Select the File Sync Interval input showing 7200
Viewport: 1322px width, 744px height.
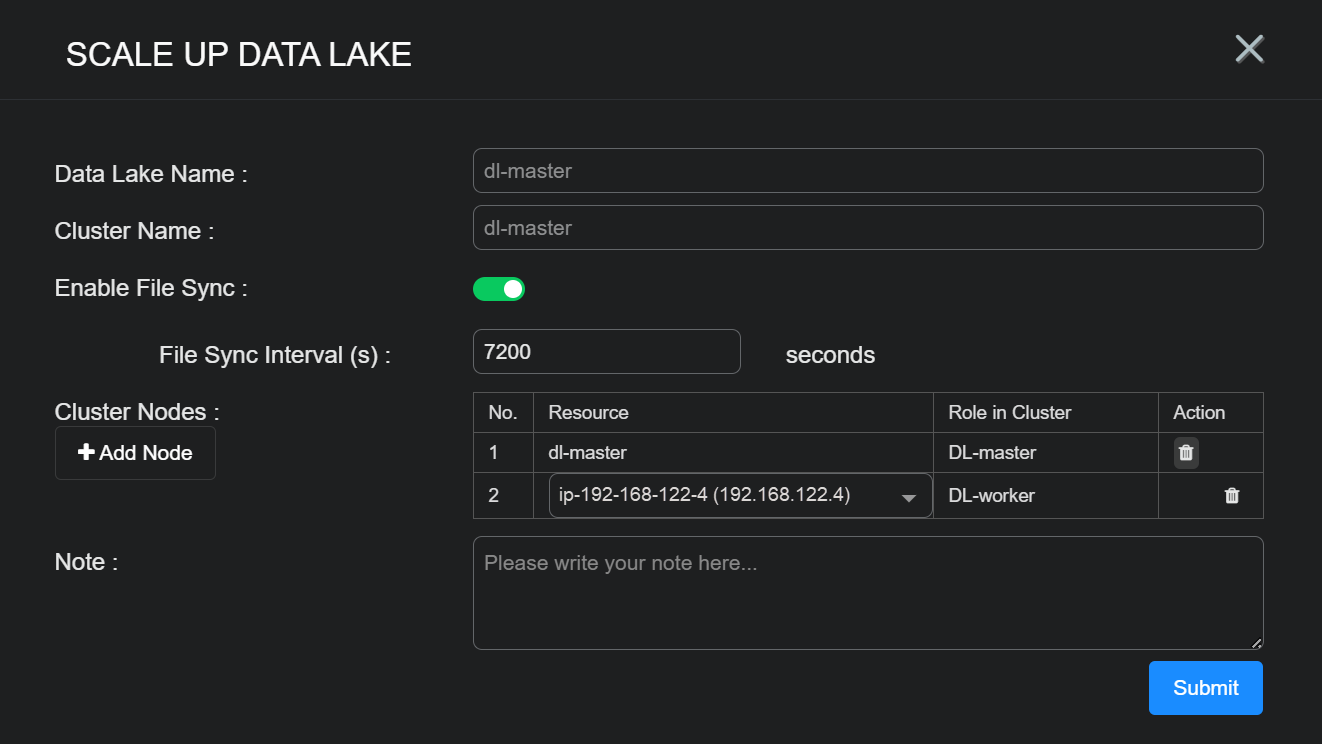click(606, 352)
